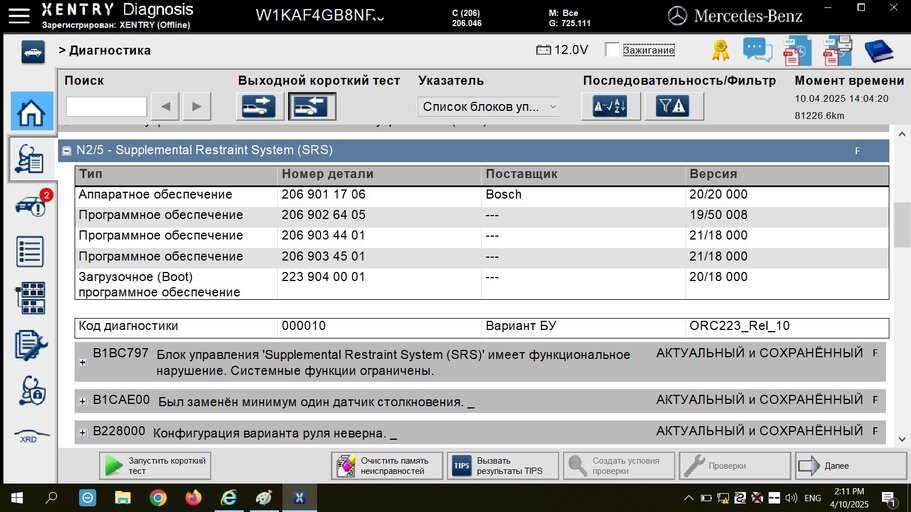Click the vertical scrollbar thumb
The image size is (911, 512).
pos(902,225)
